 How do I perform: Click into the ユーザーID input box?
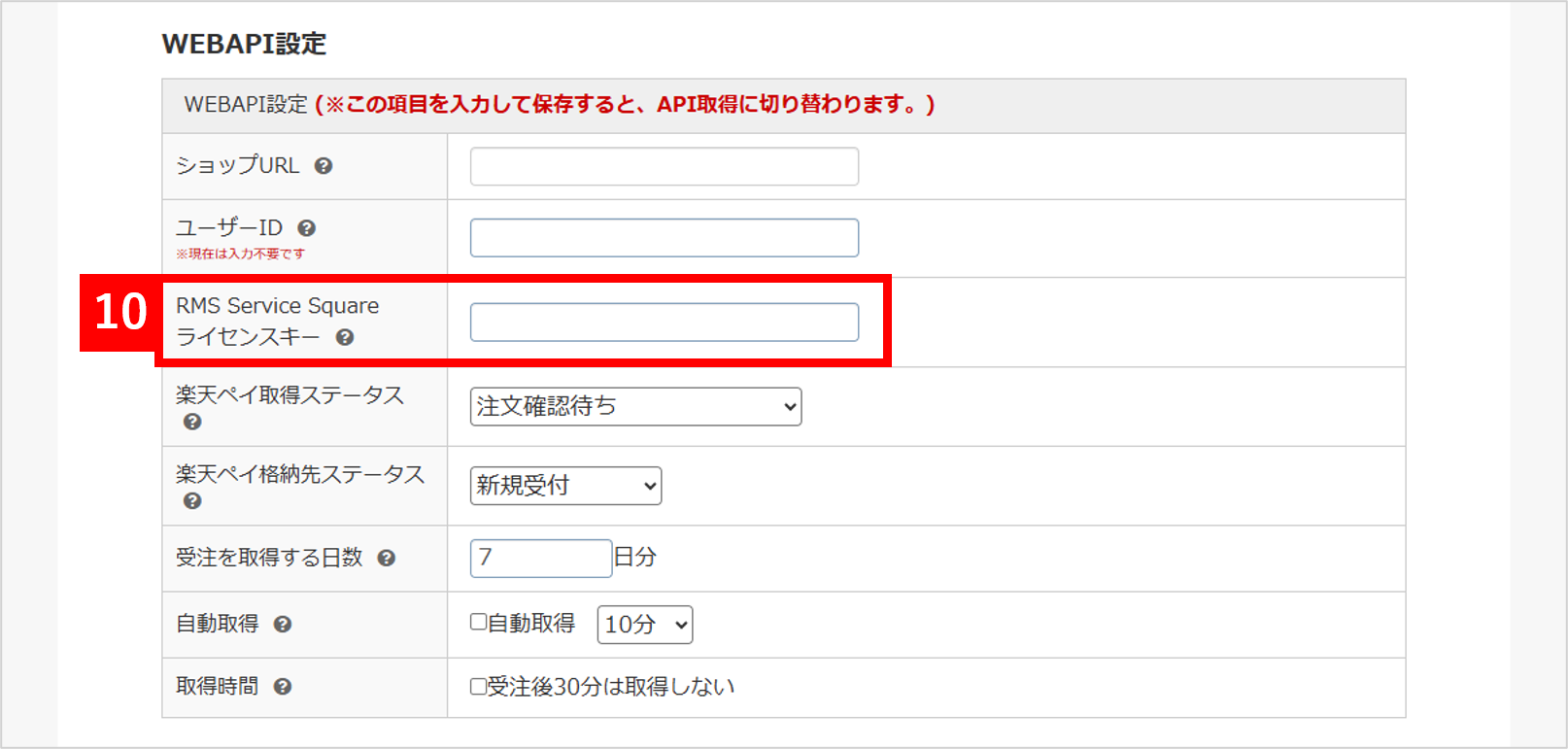pyautogui.click(x=664, y=238)
